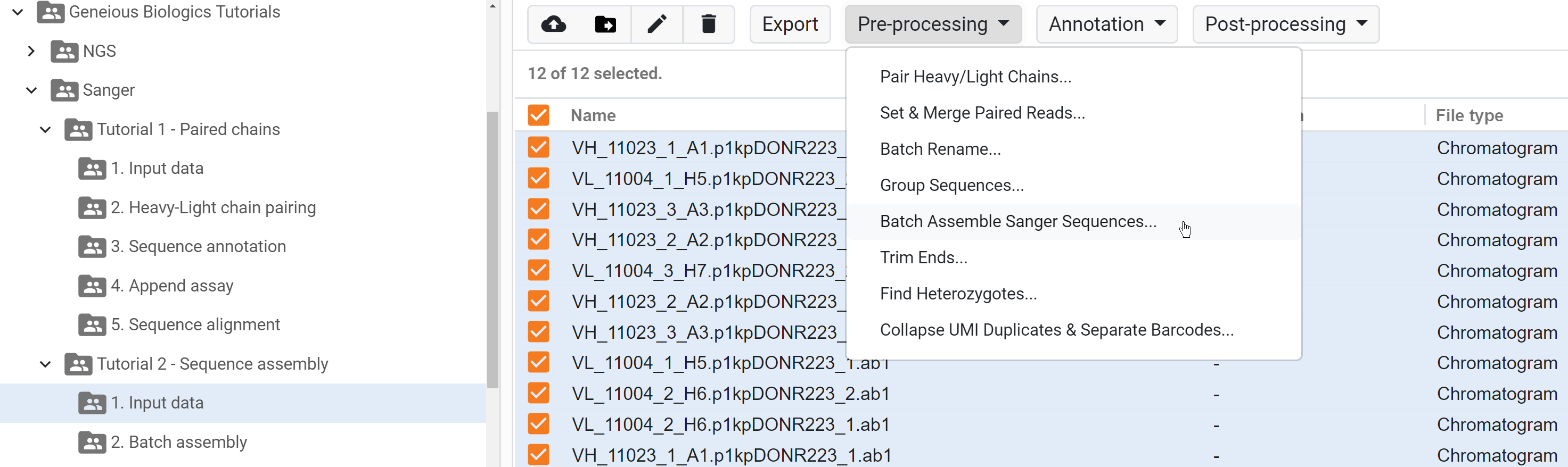Choose Group Sequences... menu item
Image resolution: width=1568 pixels, height=467 pixels.
pyautogui.click(x=1074, y=186)
